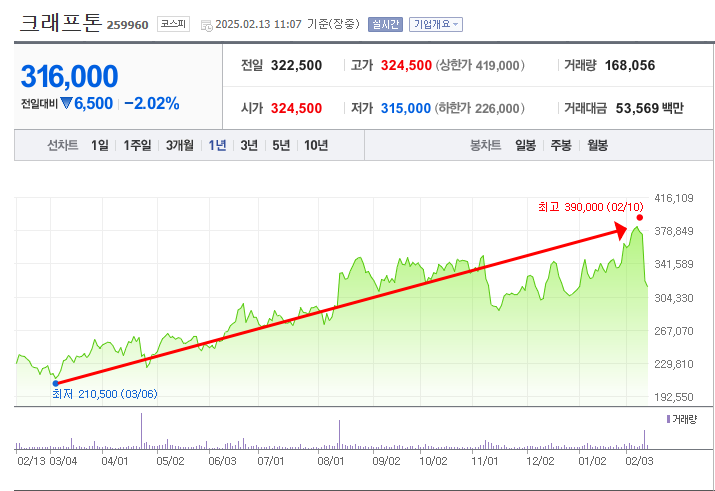
Task: Select the 5년 line chart tab
Action: point(281,145)
